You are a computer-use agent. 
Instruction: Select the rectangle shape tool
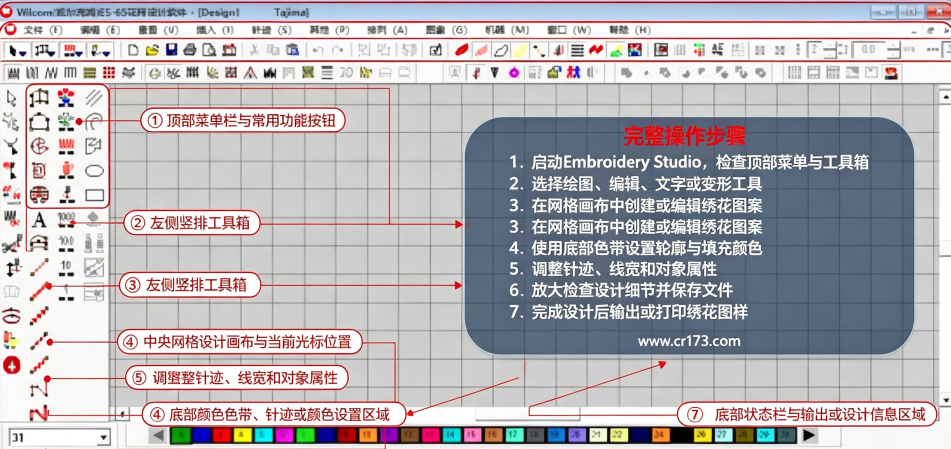(x=94, y=195)
